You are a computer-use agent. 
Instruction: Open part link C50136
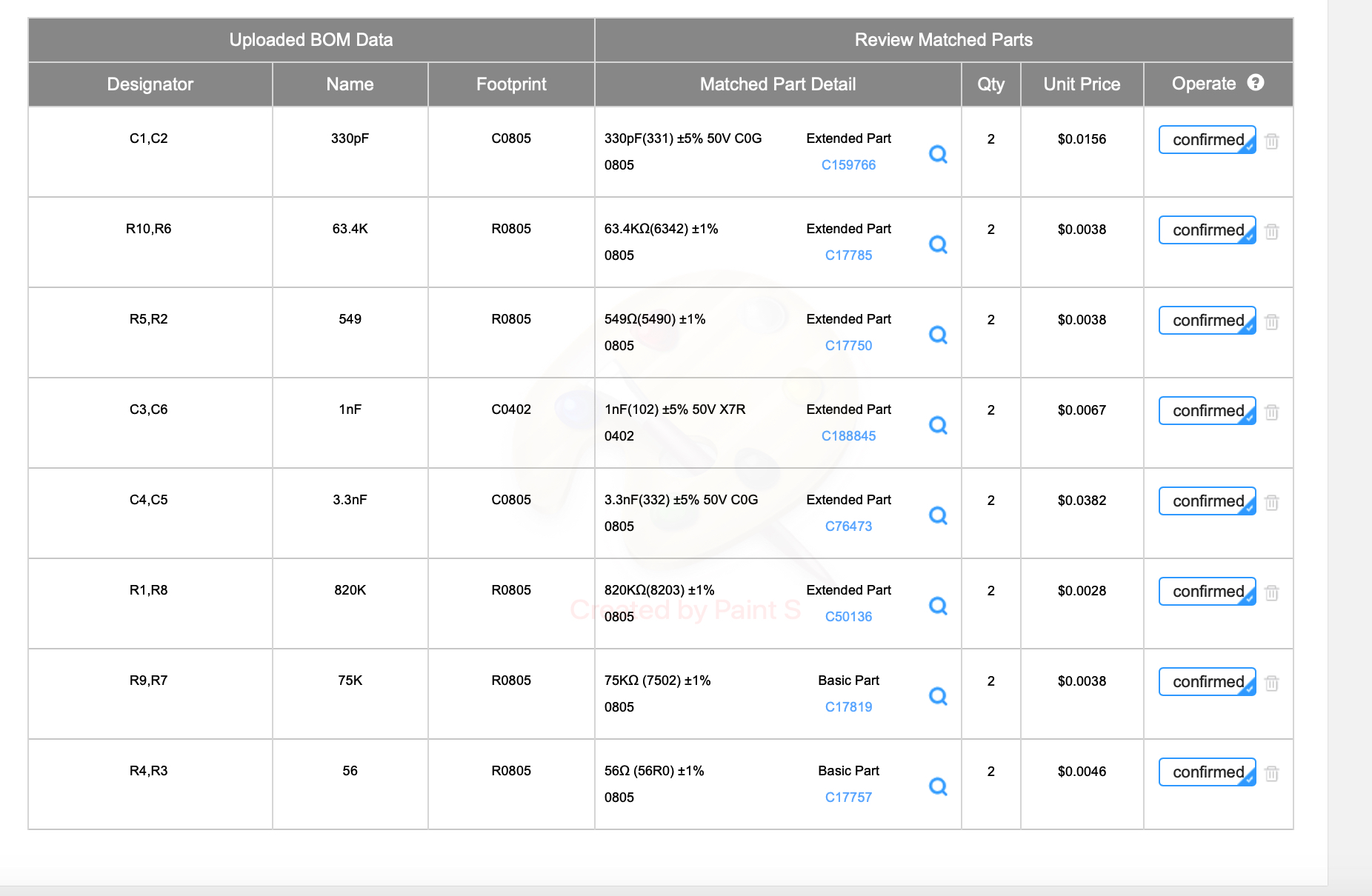[x=848, y=617]
